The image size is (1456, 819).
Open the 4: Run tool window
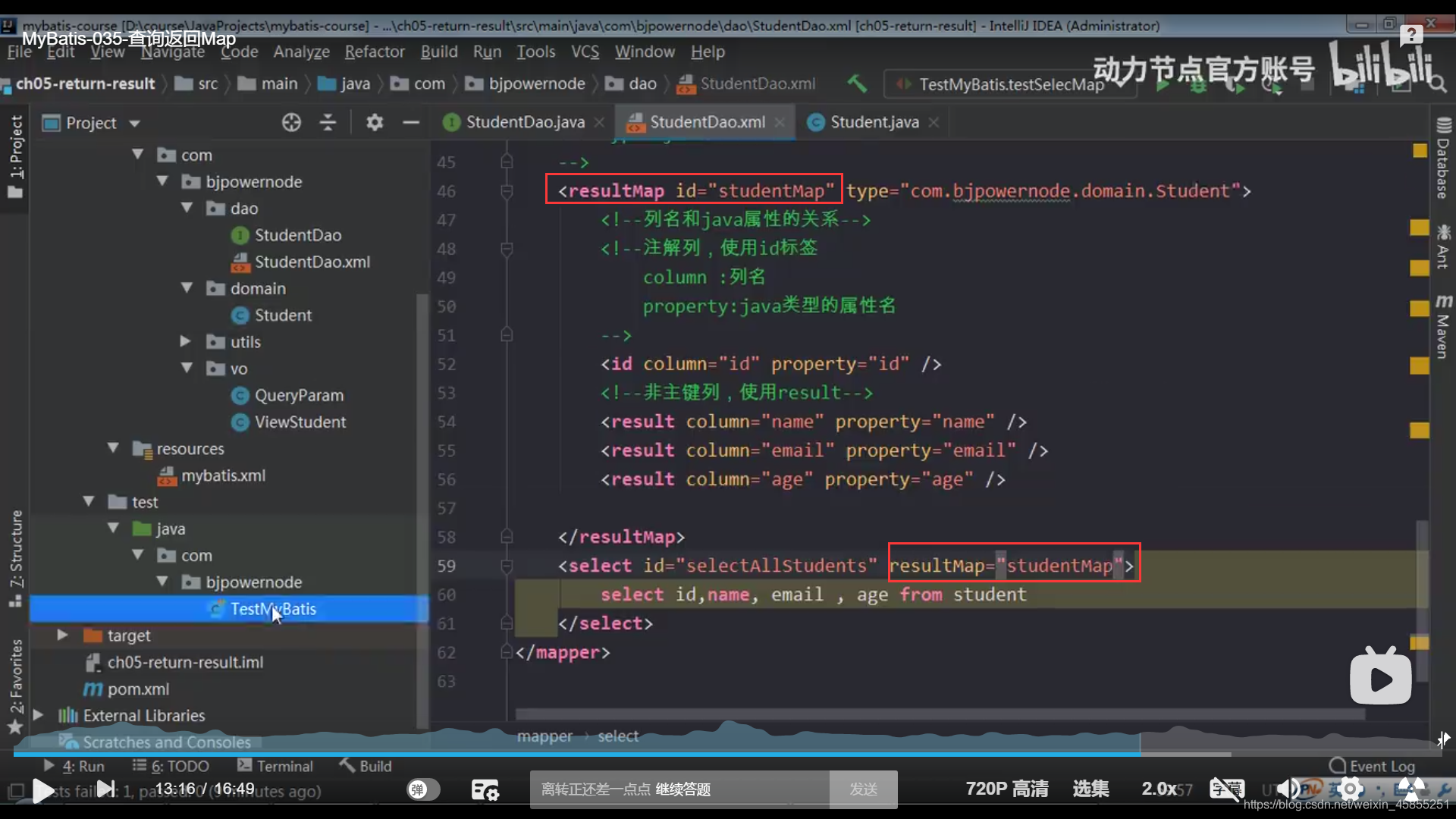pos(74,766)
